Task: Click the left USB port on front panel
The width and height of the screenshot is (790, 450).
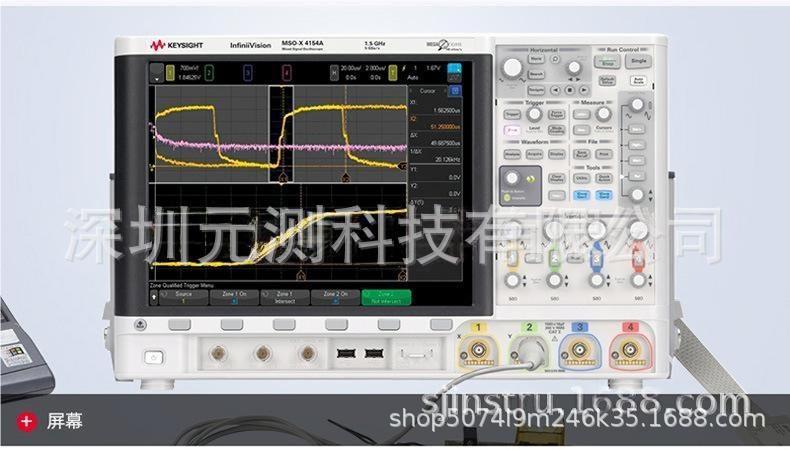Action: [346, 353]
